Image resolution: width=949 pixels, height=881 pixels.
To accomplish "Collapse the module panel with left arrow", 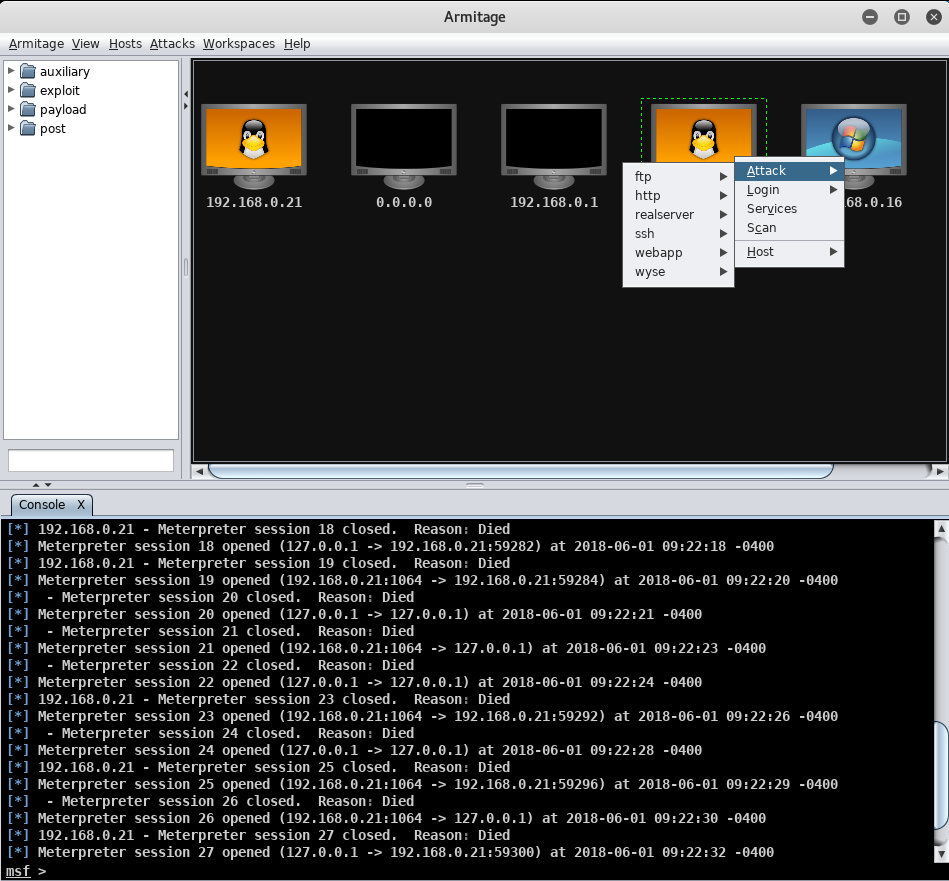I will tap(186, 94).
